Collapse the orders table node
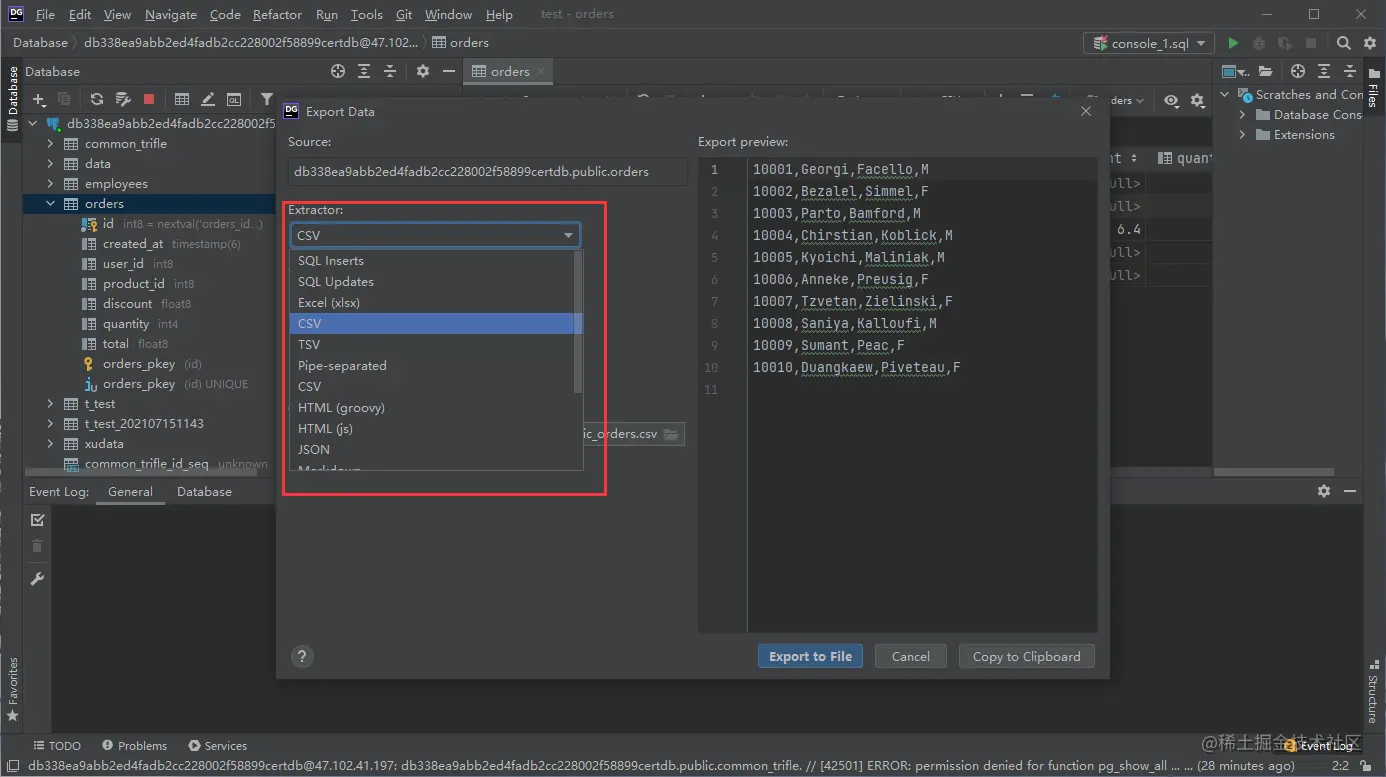 pos(50,204)
